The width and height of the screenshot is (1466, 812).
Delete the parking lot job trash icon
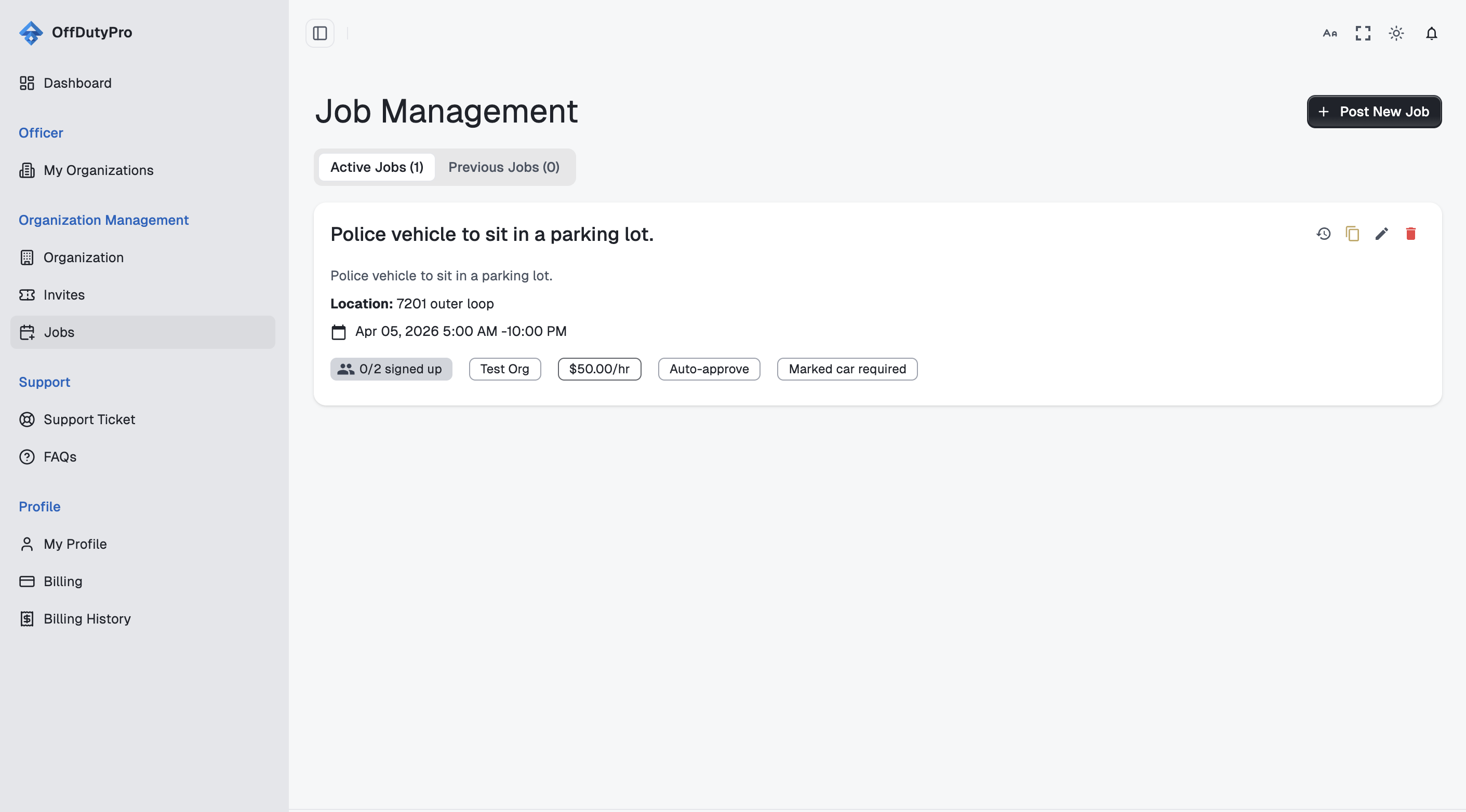[x=1410, y=234]
